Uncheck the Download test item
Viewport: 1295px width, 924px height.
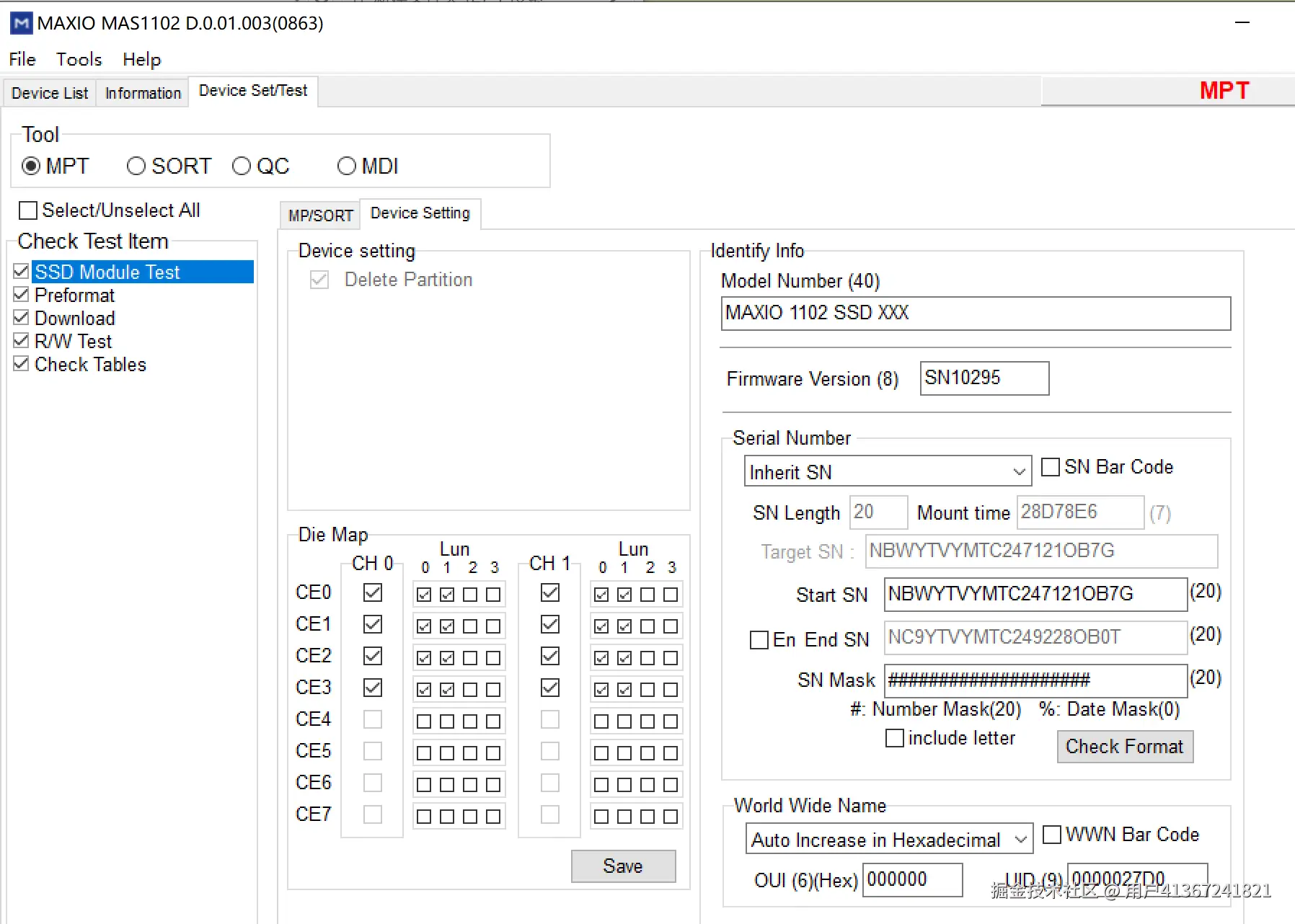pyautogui.click(x=22, y=318)
